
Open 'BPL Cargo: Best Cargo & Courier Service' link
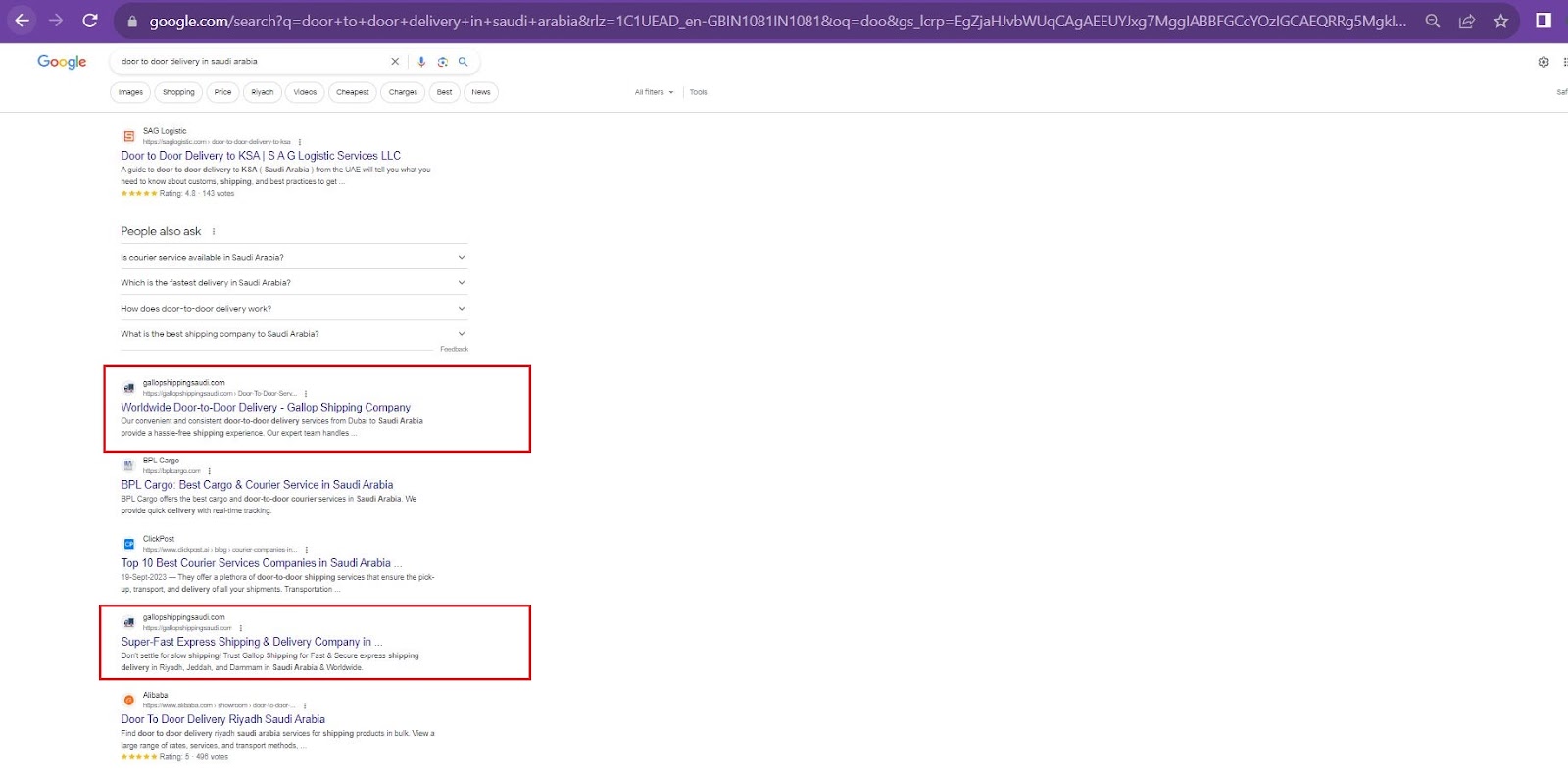click(x=257, y=485)
